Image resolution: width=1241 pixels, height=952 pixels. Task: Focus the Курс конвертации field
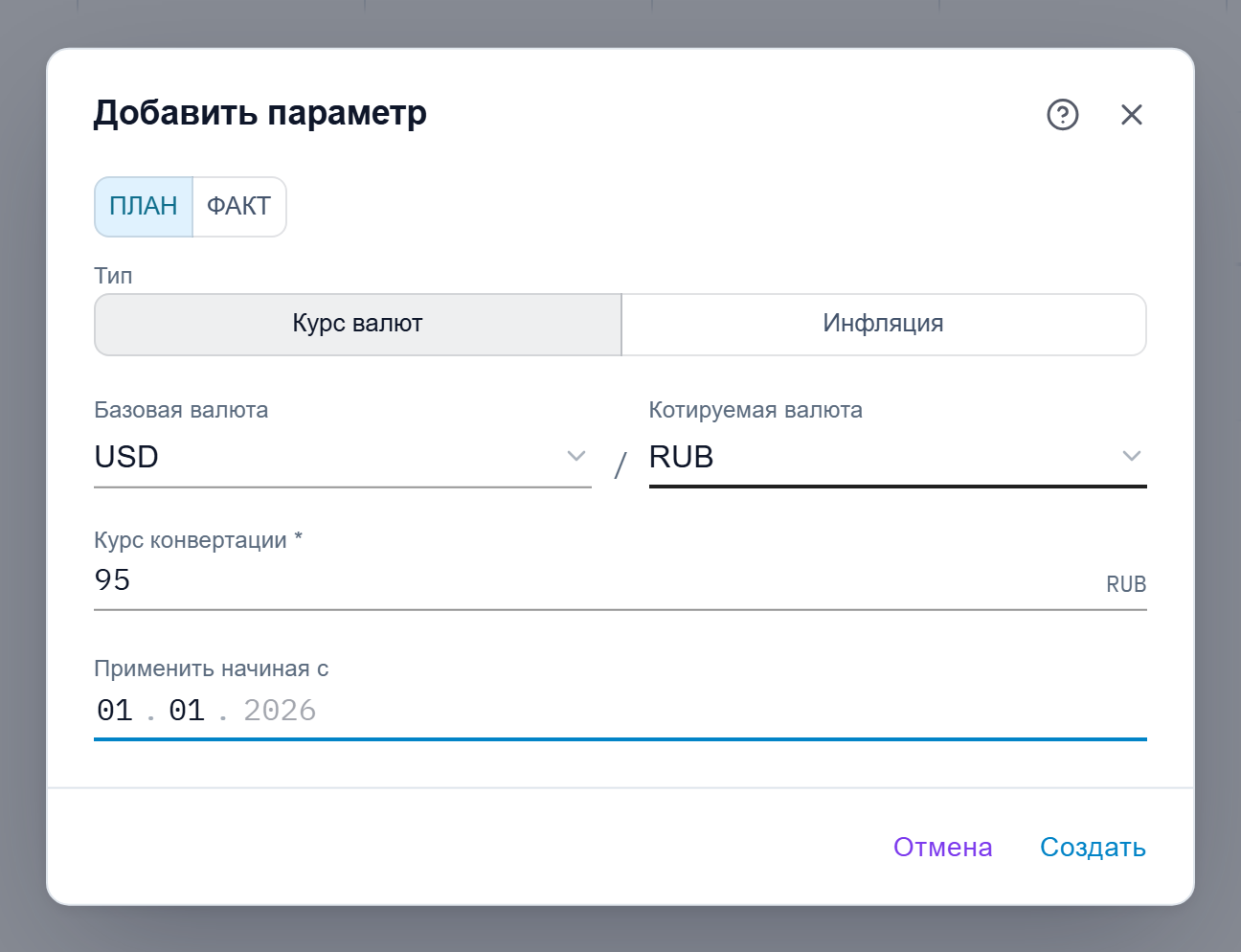coord(620,580)
